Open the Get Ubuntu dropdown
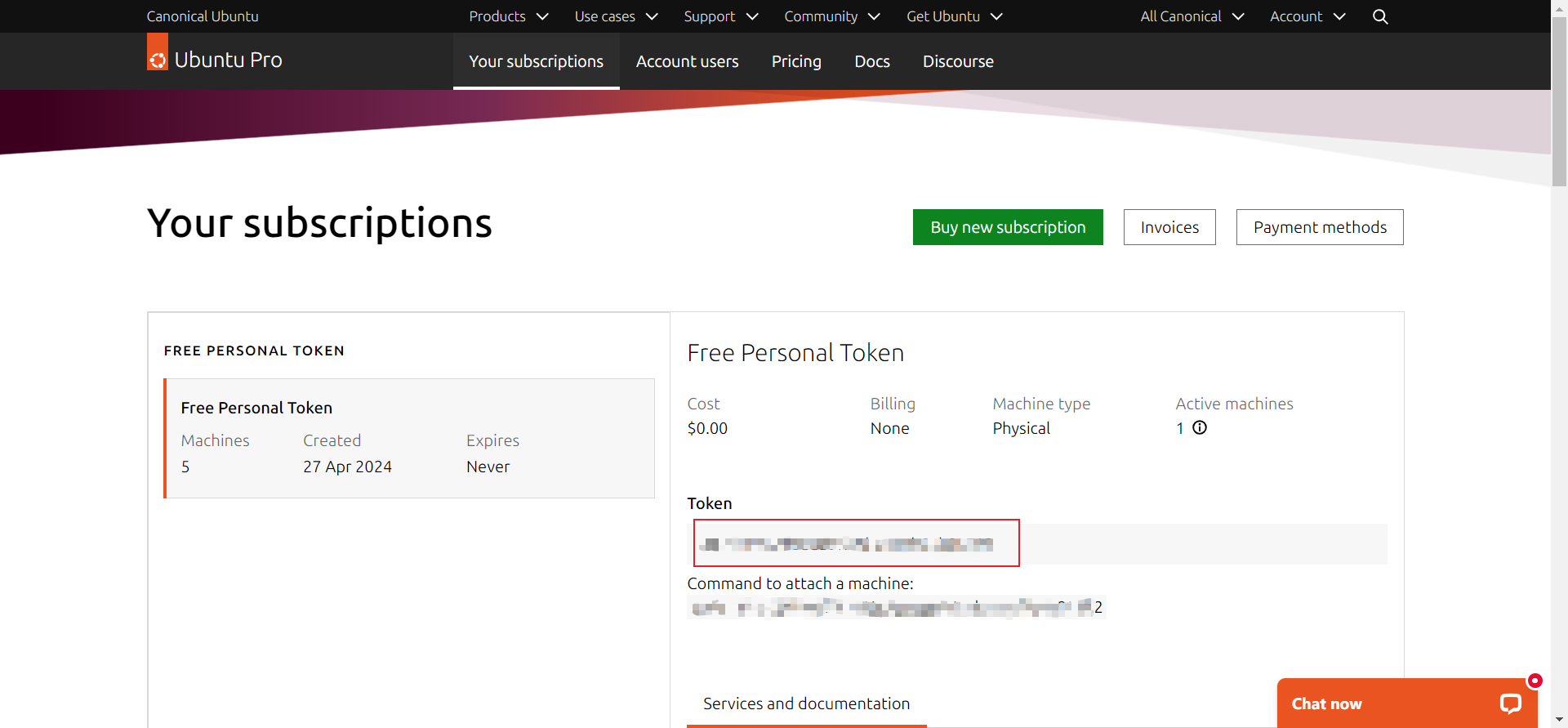1568x728 pixels. click(954, 16)
